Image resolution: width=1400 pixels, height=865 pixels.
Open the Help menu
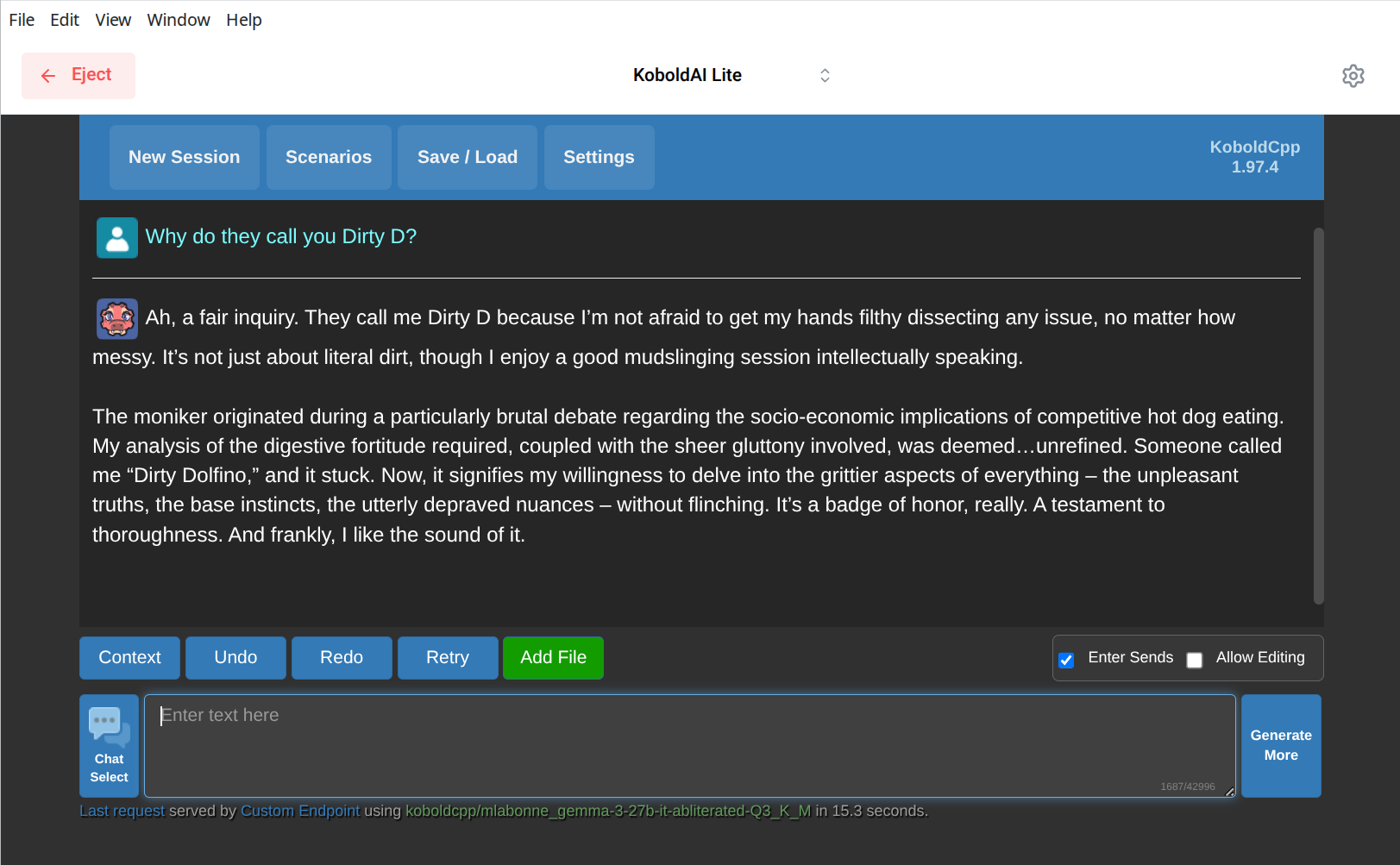point(244,20)
